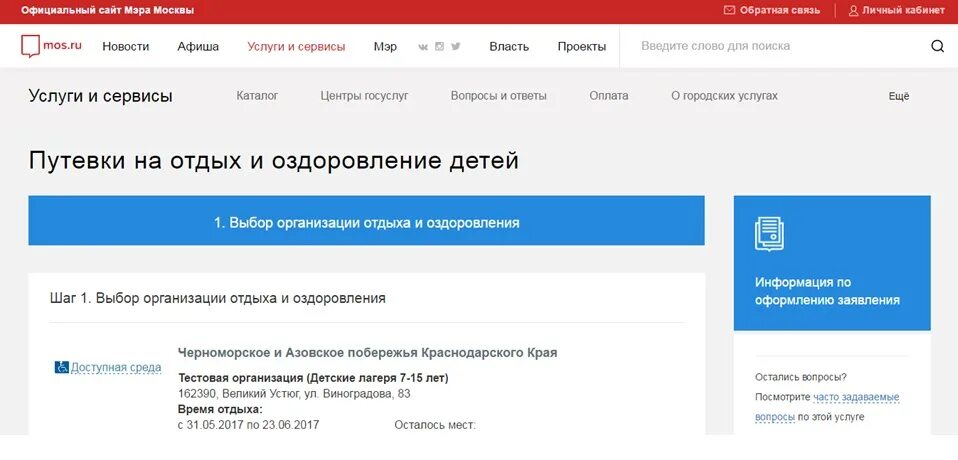Click the envelope icon for feedback
This screenshot has height=460, width=958.
pyautogui.click(x=729, y=10)
